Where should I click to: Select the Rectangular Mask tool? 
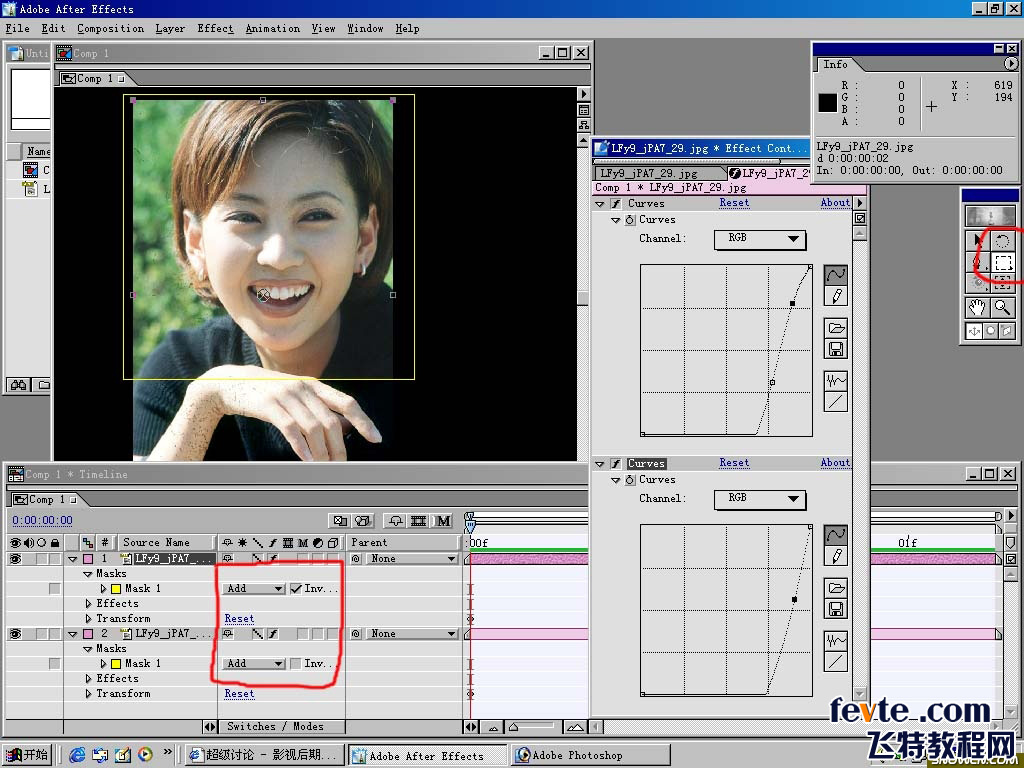1002,263
